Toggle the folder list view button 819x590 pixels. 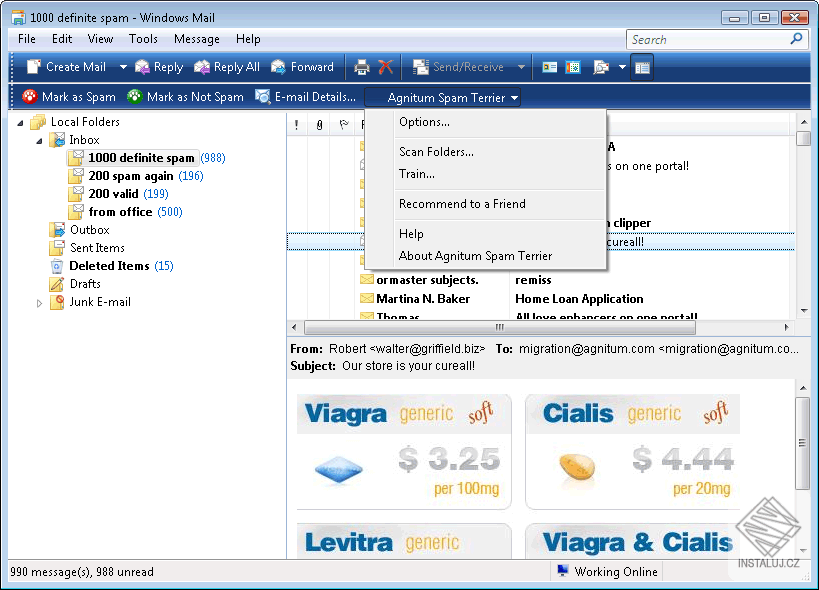(x=642, y=67)
